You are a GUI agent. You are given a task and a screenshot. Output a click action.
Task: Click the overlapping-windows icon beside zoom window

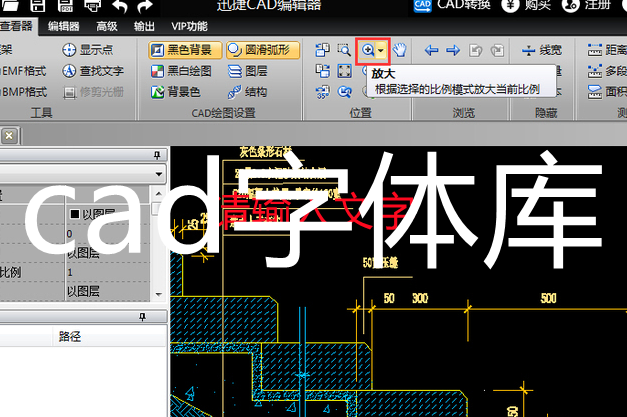click(323, 50)
